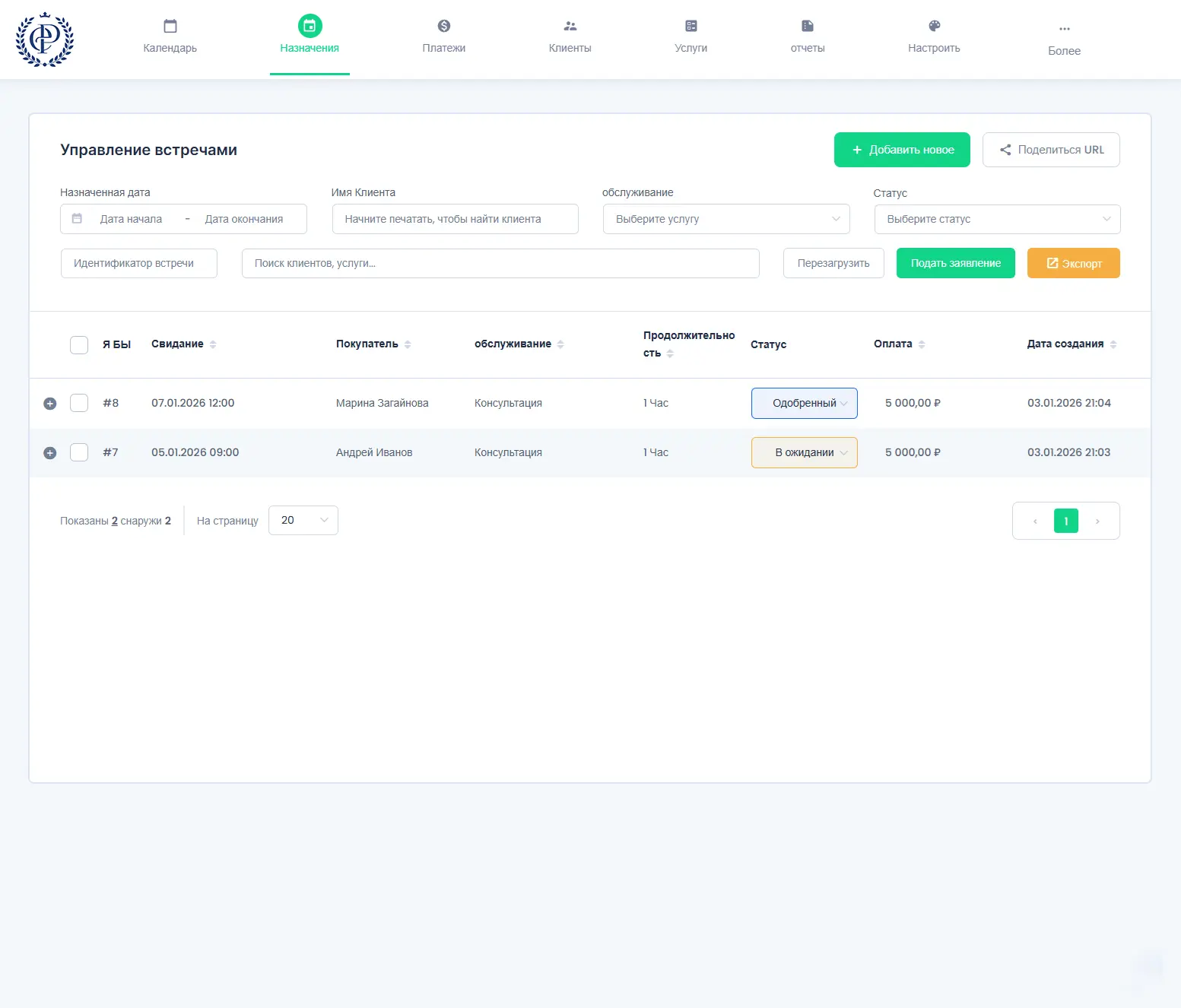
Task: Click the Добавить новое button
Action: (x=902, y=150)
